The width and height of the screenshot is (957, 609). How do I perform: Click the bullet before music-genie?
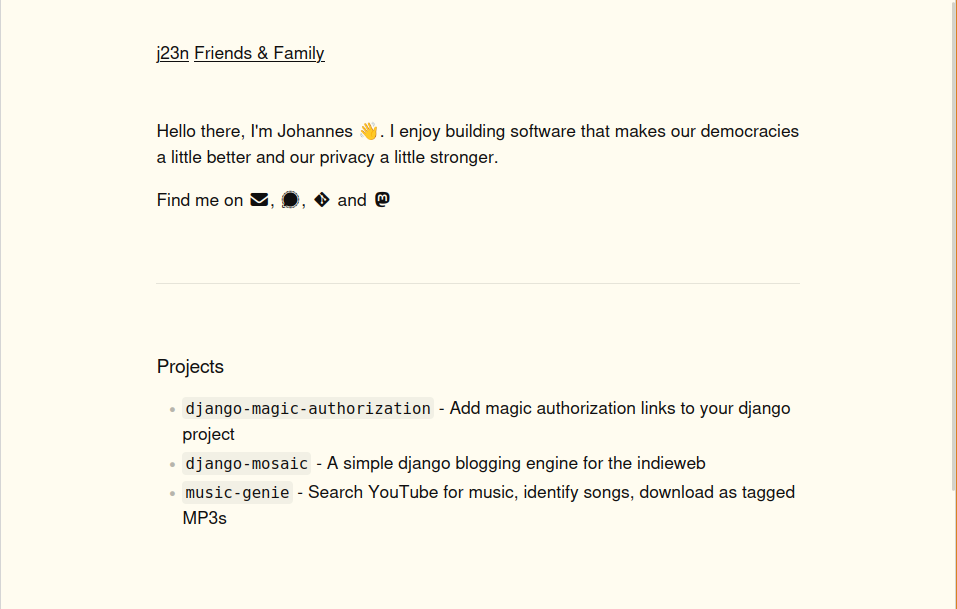pos(172,493)
